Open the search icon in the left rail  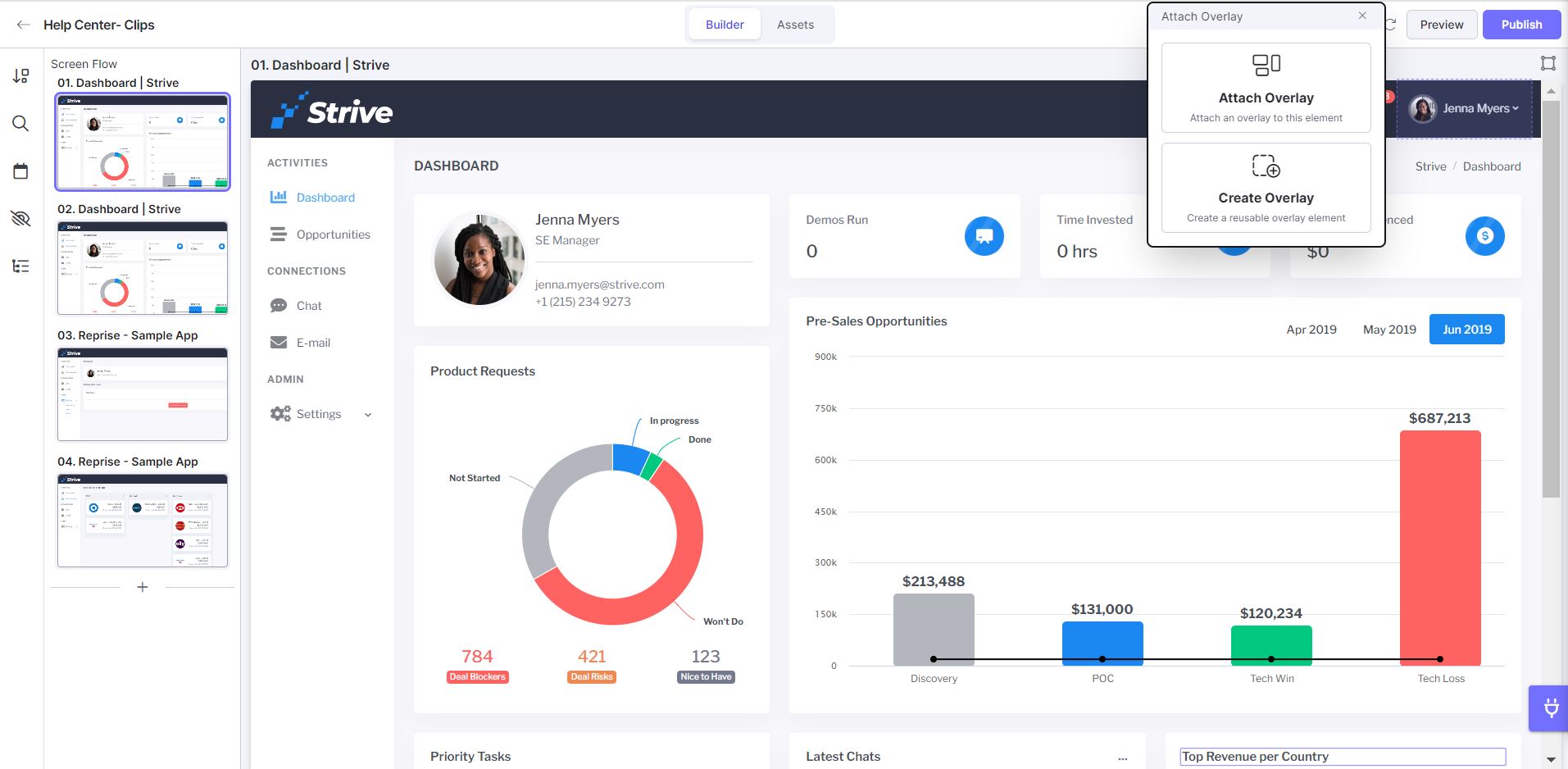point(21,124)
